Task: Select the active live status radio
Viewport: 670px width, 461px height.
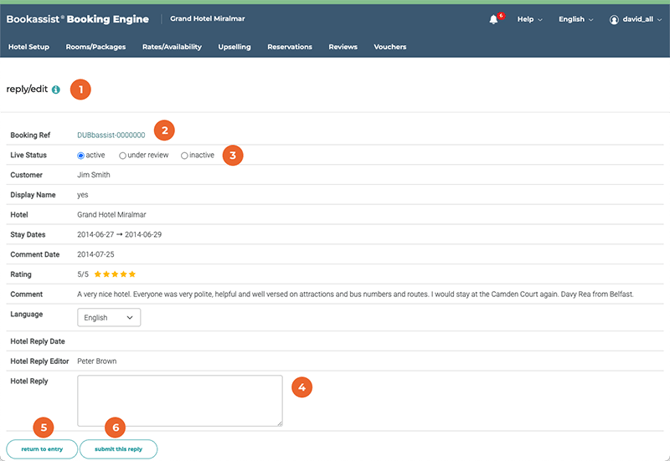Action: 81,156
